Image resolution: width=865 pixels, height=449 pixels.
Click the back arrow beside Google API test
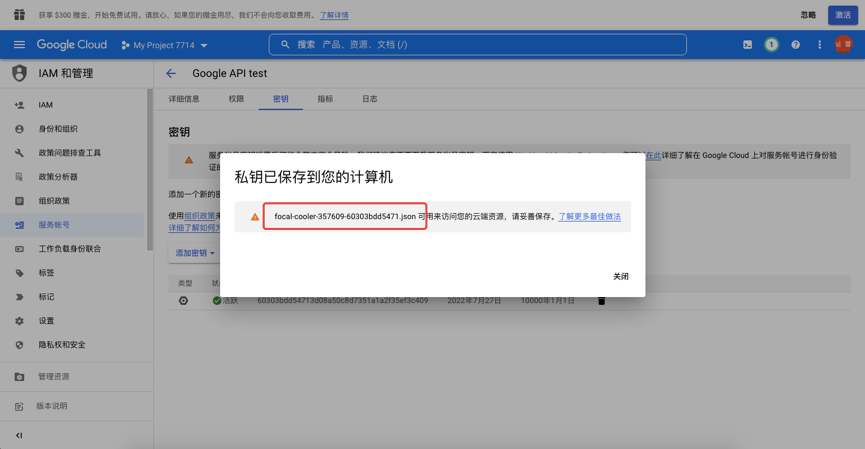pos(171,74)
